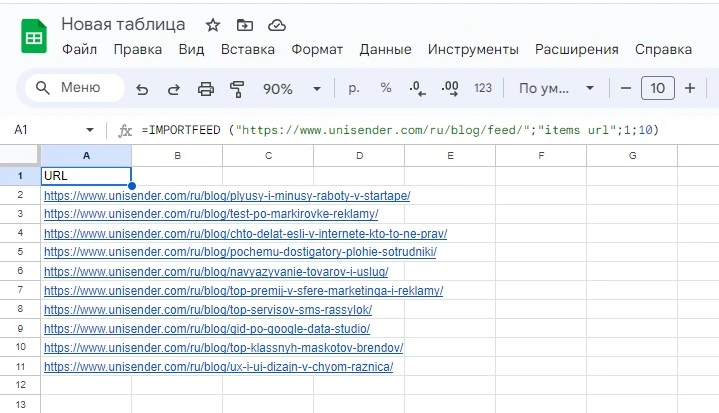This screenshot has width=719, height=413.
Task: Open the Расширения menu
Action: click(576, 50)
